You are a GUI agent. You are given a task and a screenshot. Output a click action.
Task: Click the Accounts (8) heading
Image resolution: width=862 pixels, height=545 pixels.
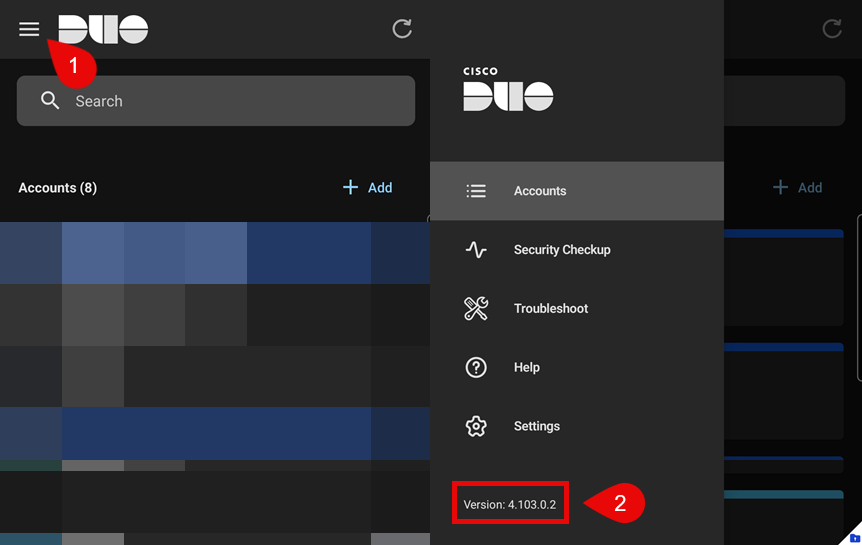[58, 188]
